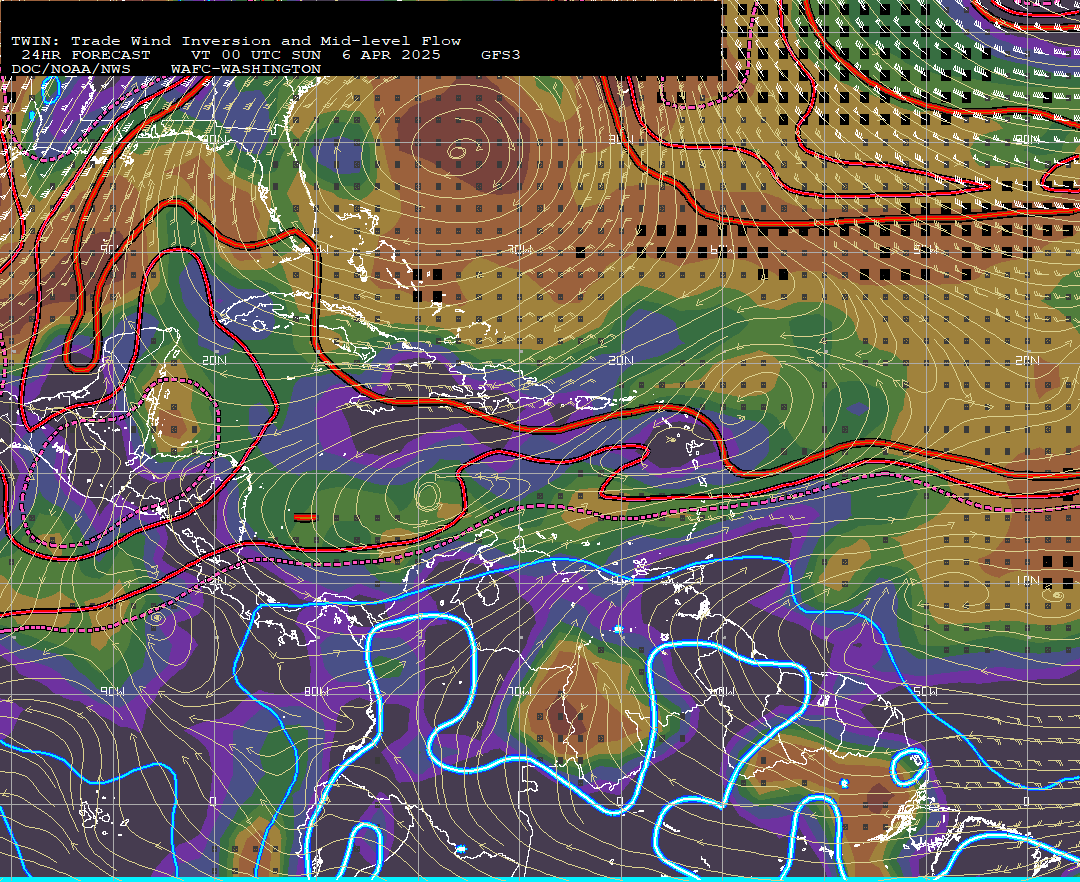
Task: Click the "20N" label in the central map column
Action: [x=621, y=360]
